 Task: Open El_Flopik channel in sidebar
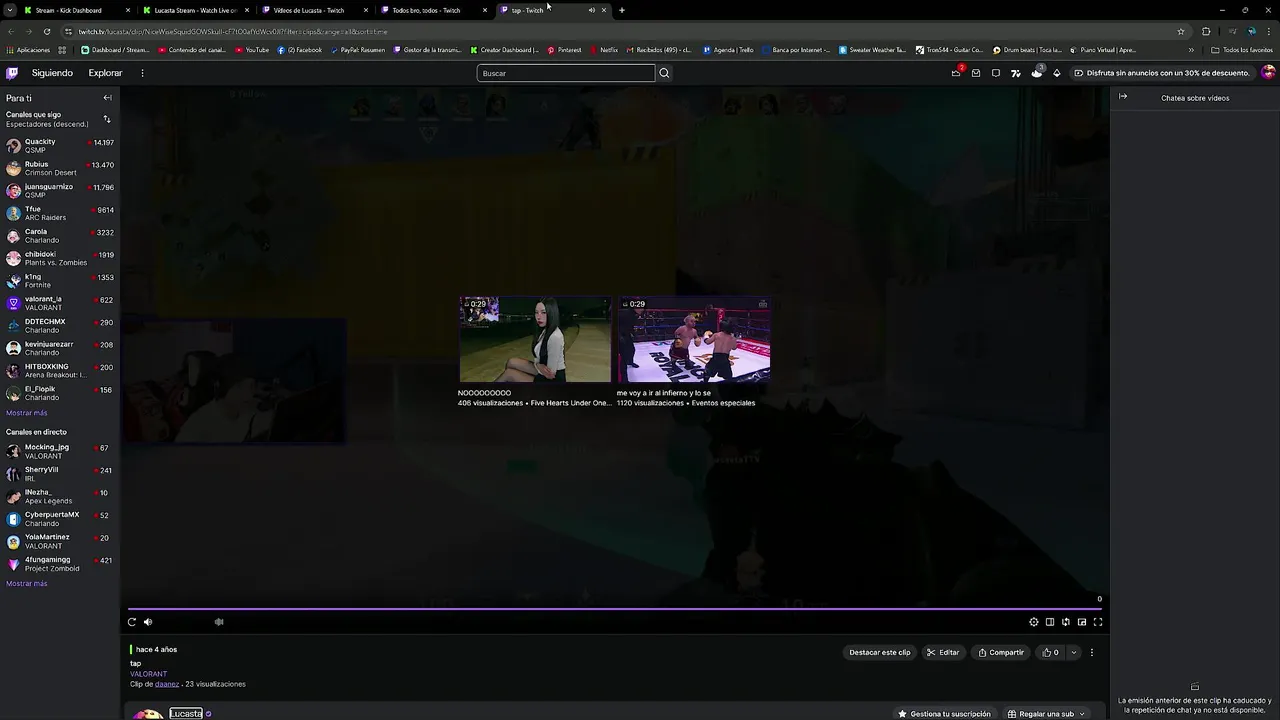click(60, 393)
